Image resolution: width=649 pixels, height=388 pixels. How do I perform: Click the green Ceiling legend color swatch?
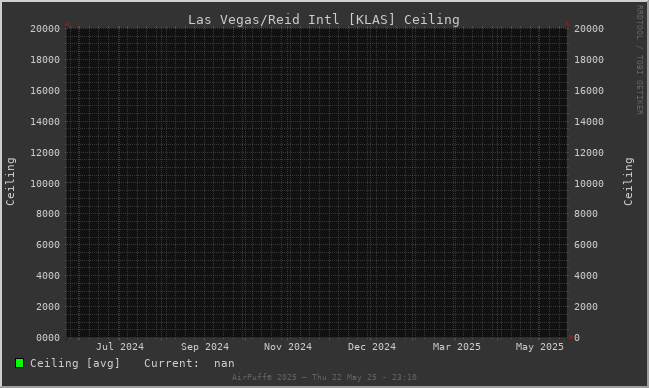(19, 363)
